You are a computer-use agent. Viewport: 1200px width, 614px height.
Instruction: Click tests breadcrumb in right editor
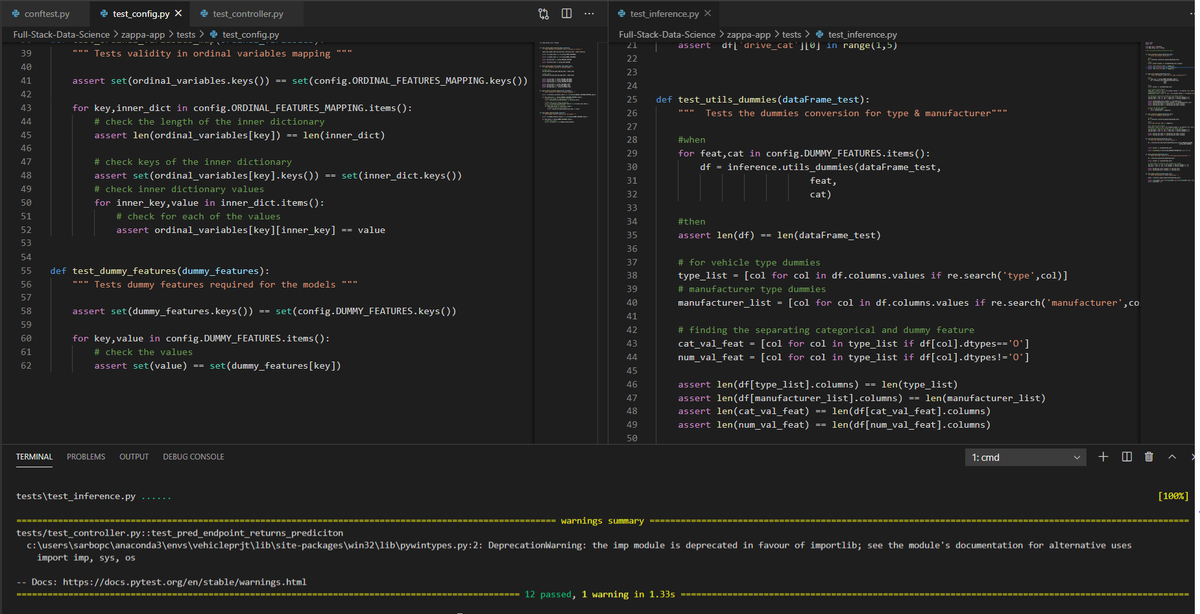(792, 35)
